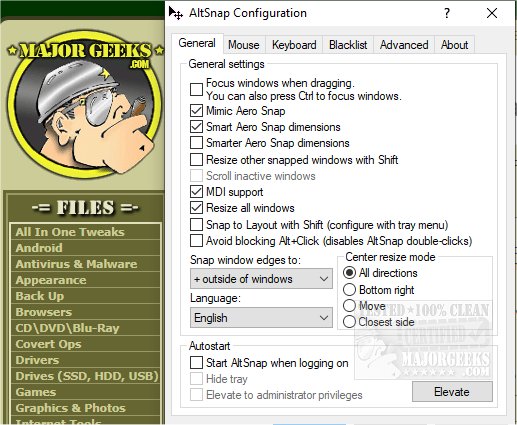The image size is (517, 425).
Task: Select Move center resize mode
Action: coord(349,306)
